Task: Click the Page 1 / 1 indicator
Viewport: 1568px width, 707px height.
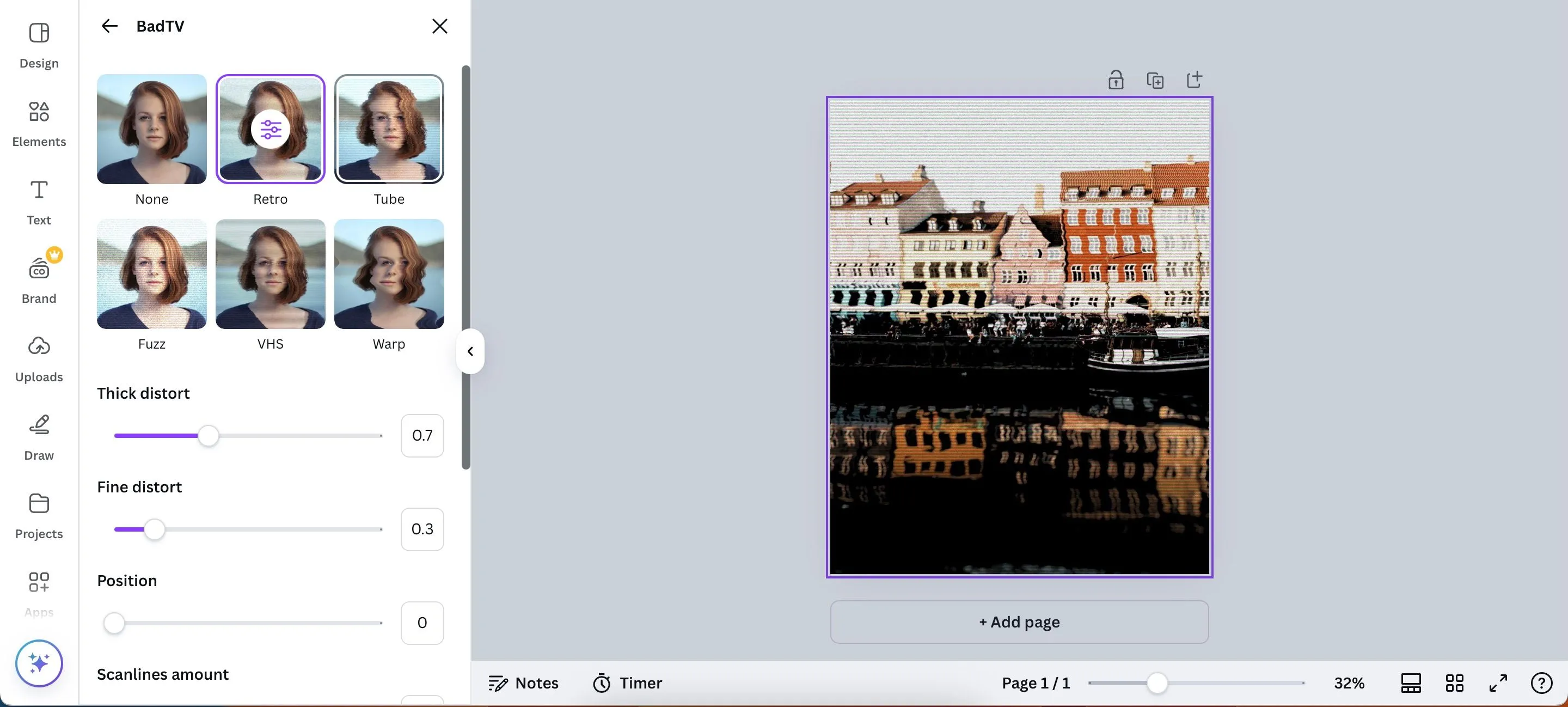Action: (1036, 683)
